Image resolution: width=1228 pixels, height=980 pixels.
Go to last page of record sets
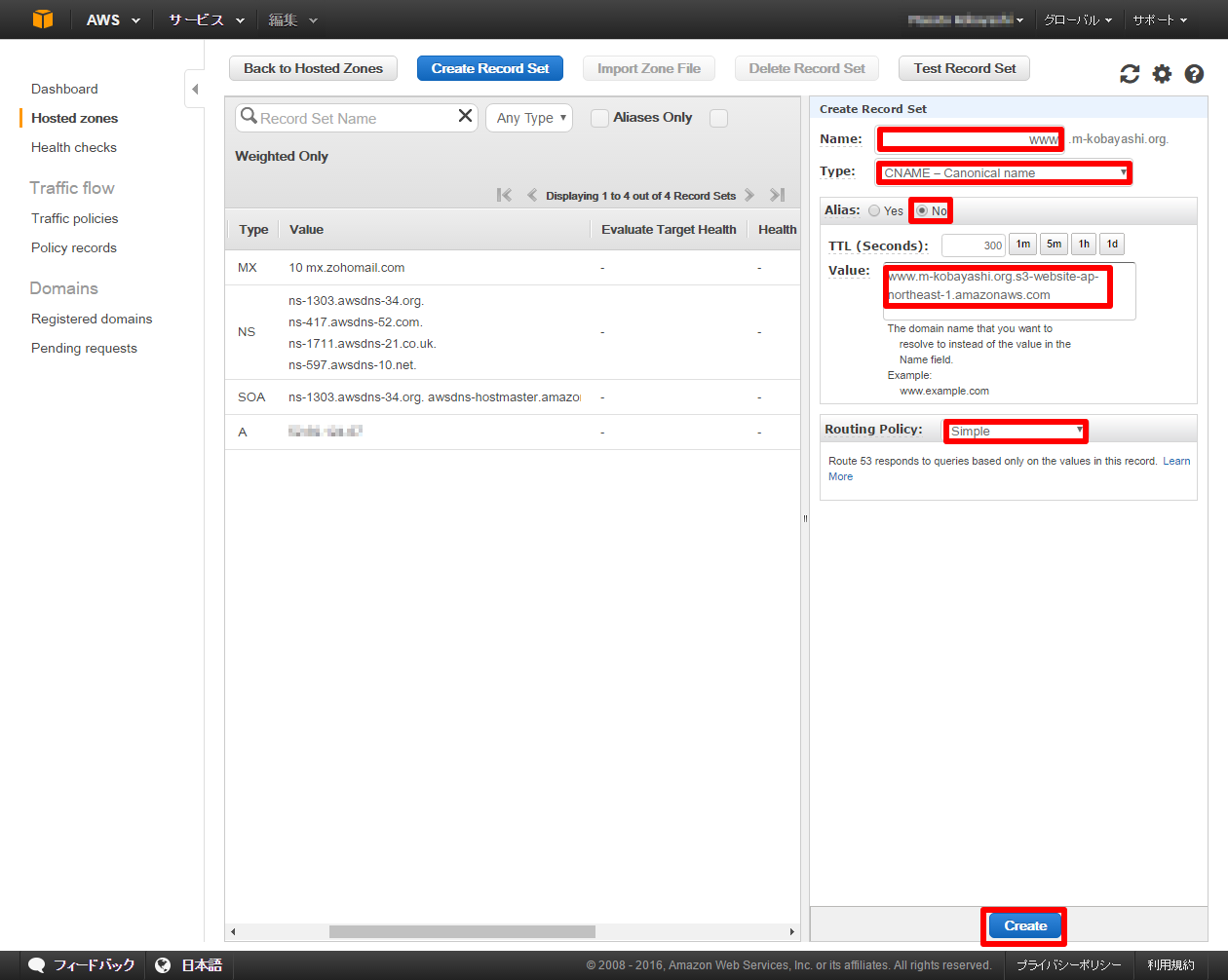[777, 195]
